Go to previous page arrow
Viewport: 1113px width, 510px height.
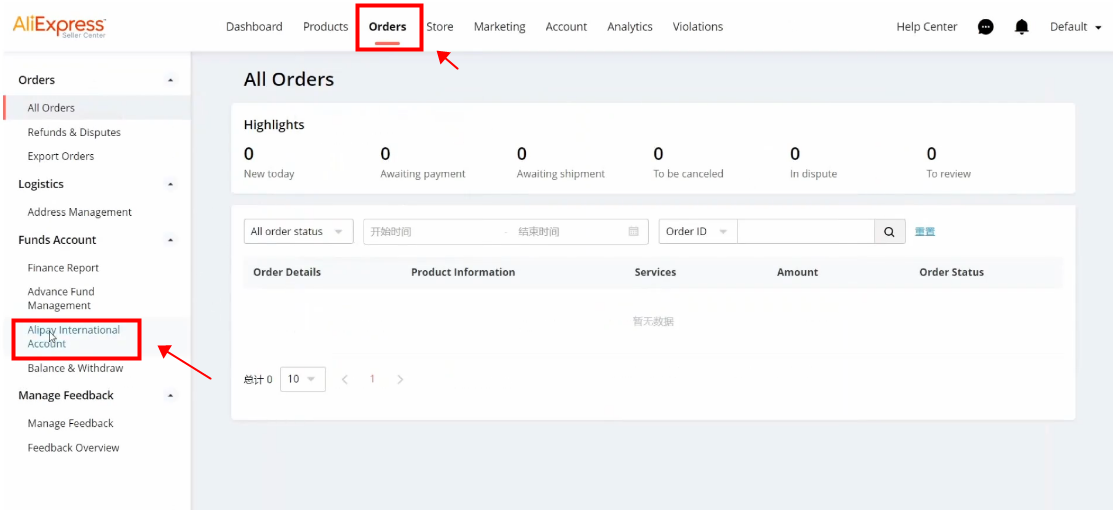click(x=345, y=379)
